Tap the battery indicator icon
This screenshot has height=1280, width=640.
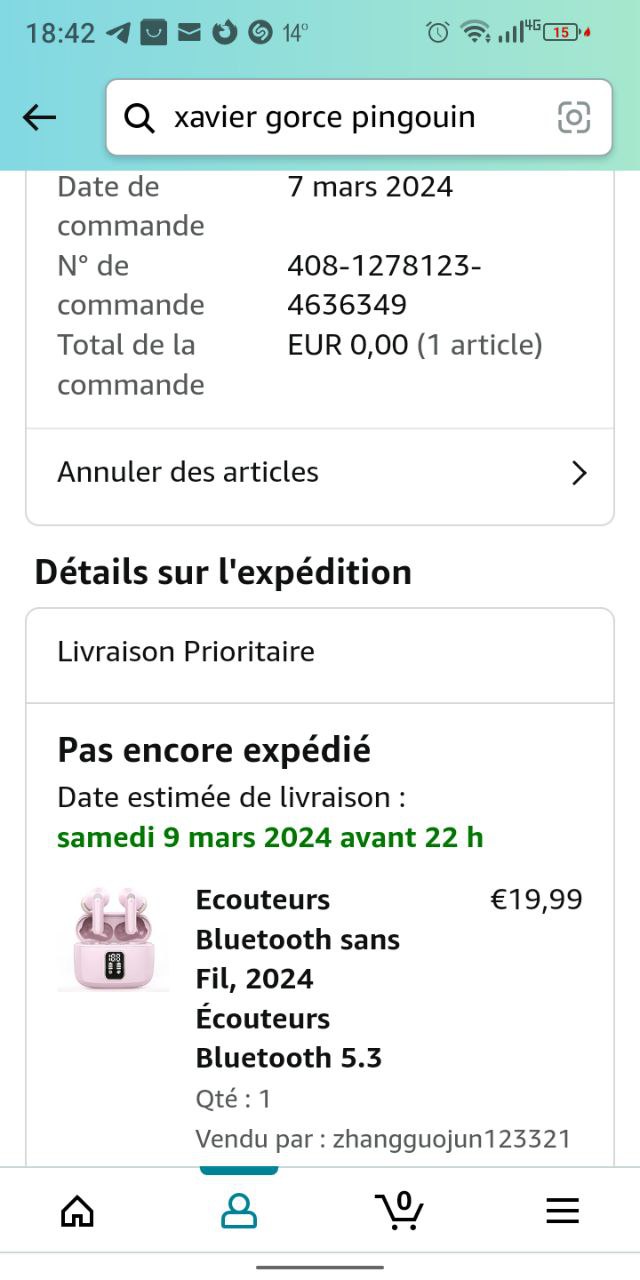pos(562,32)
